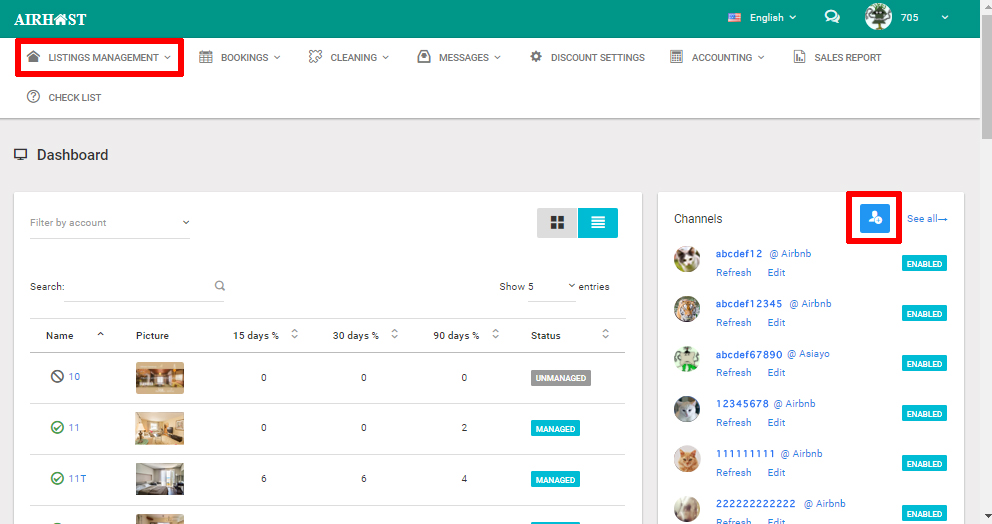
Task: Open the abcdef12 channel link
Action: [739, 254]
